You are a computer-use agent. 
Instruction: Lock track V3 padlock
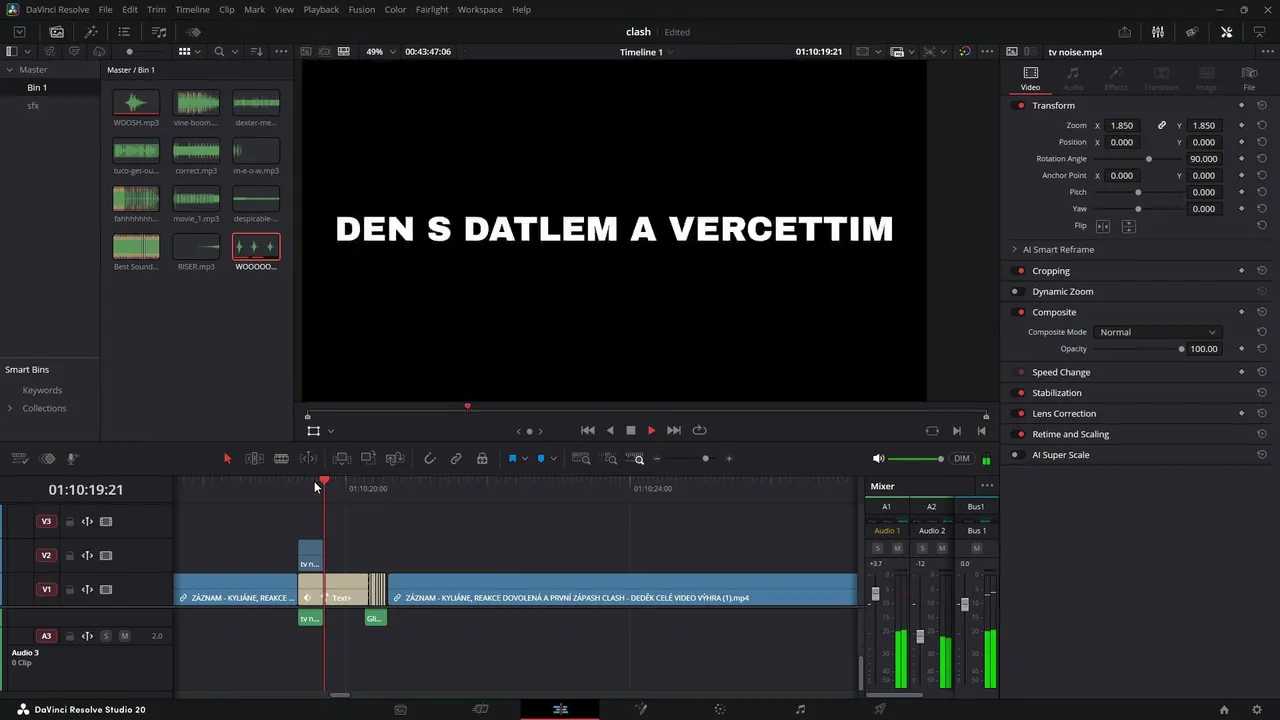pyautogui.click(x=69, y=522)
